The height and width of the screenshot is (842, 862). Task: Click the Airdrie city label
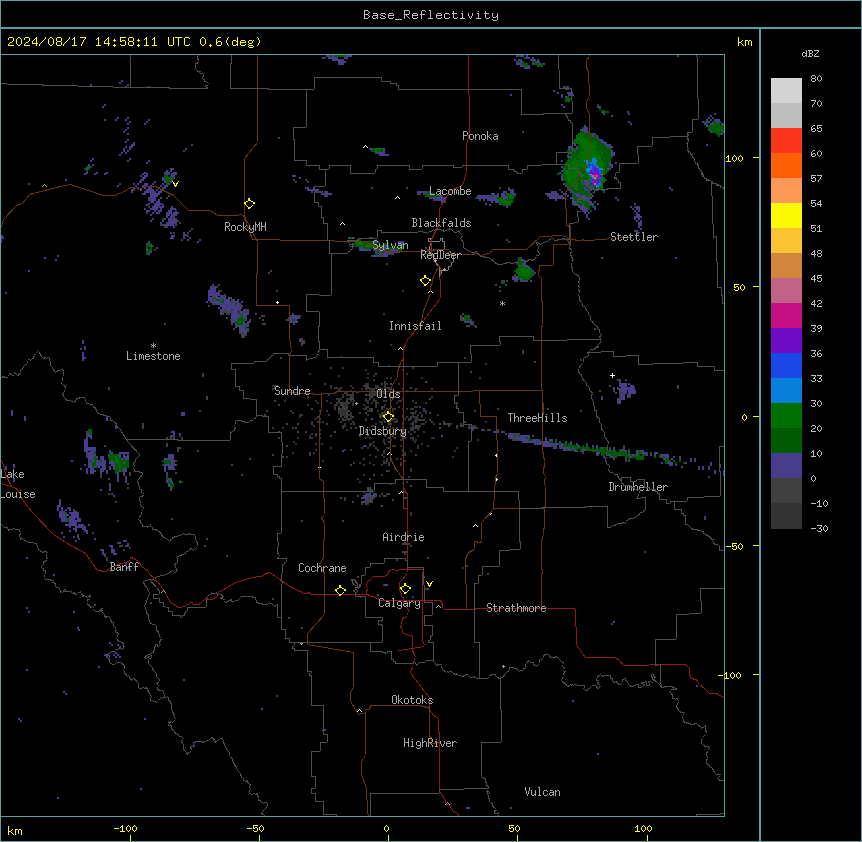(x=404, y=537)
